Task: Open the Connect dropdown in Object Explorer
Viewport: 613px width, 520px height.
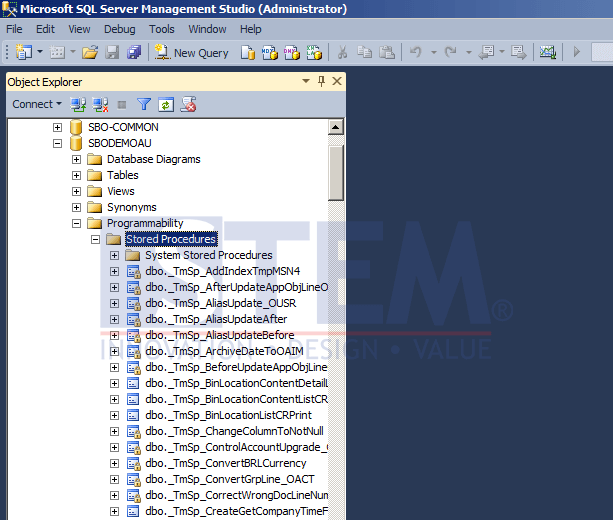Action: pos(37,104)
